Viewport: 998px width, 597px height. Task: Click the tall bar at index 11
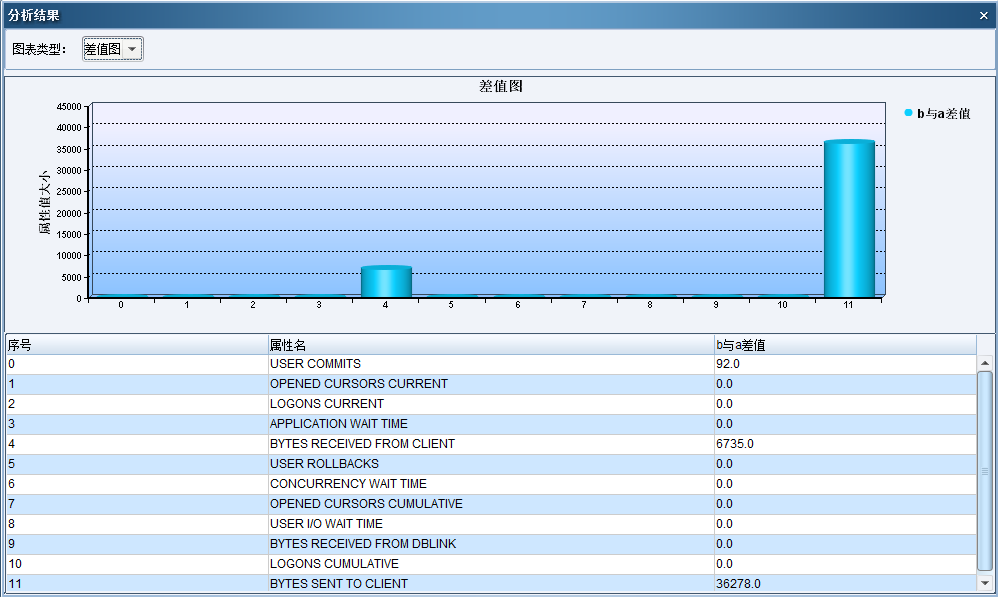(x=848, y=219)
